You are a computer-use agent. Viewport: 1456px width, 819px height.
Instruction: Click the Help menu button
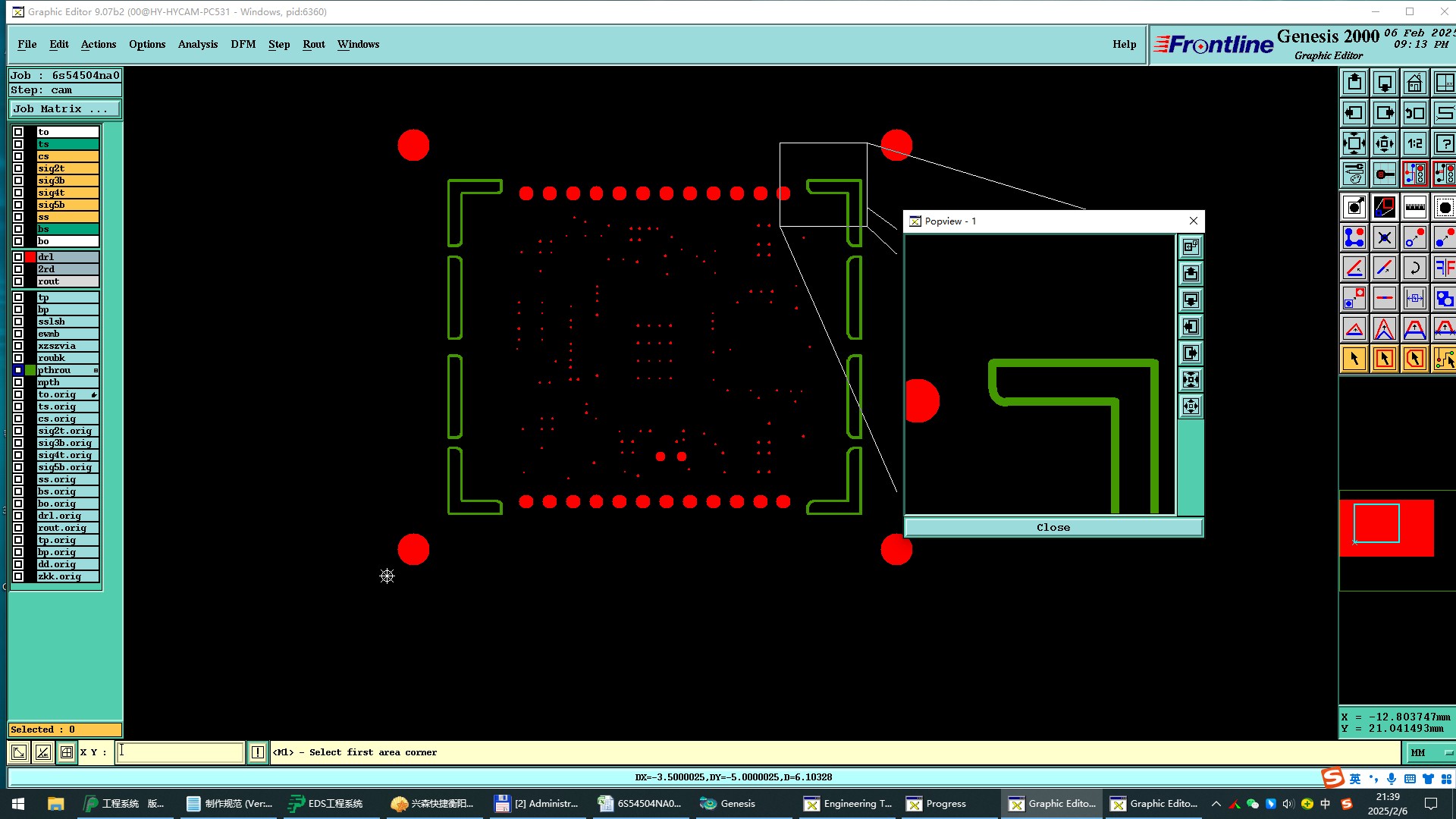click(x=1124, y=44)
